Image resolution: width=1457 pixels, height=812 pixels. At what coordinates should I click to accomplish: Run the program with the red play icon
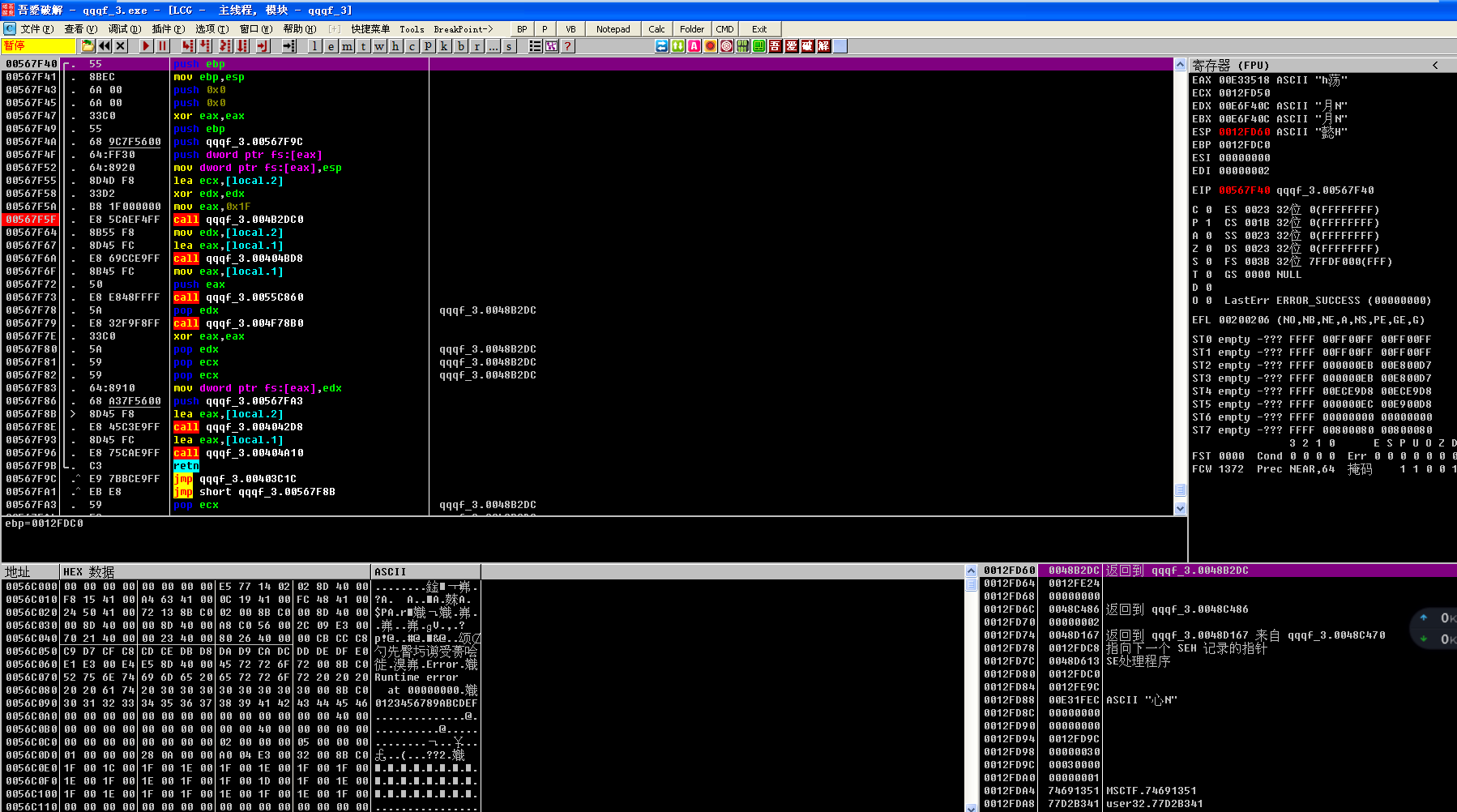(x=146, y=46)
